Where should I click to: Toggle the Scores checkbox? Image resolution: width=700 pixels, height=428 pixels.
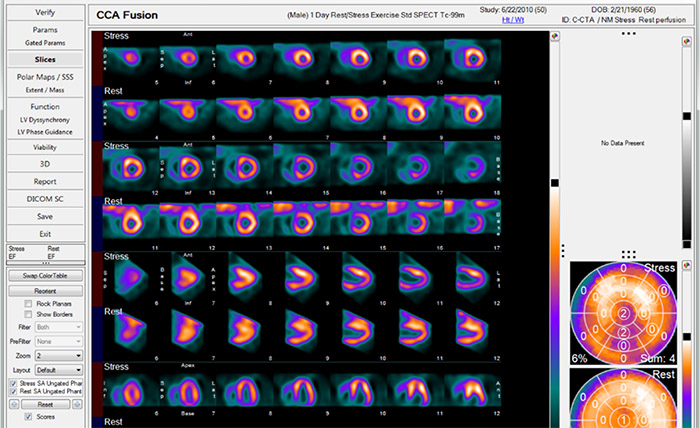click(28, 416)
